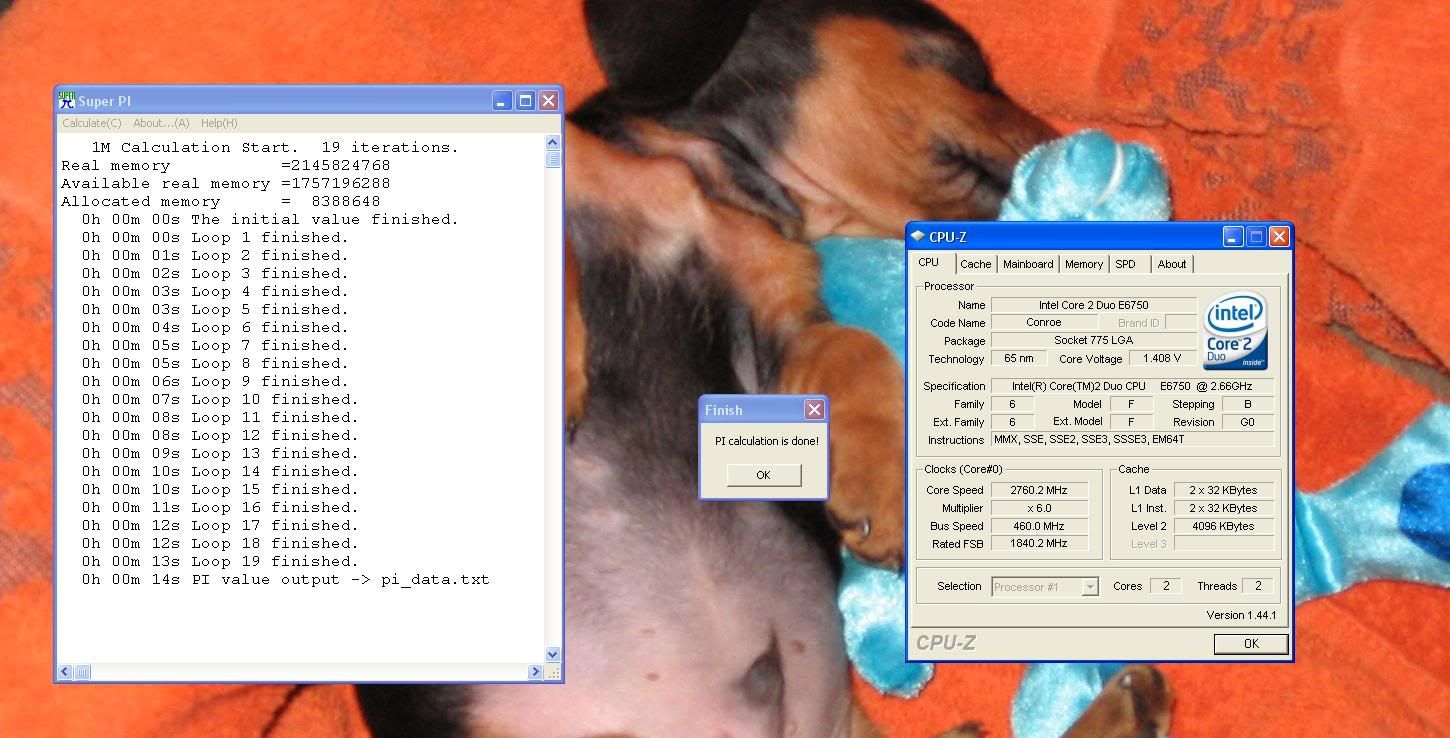Screen dimensions: 1450x738
Task: Click the Technology value '65 nm'
Action: click(x=1017, y=359)
